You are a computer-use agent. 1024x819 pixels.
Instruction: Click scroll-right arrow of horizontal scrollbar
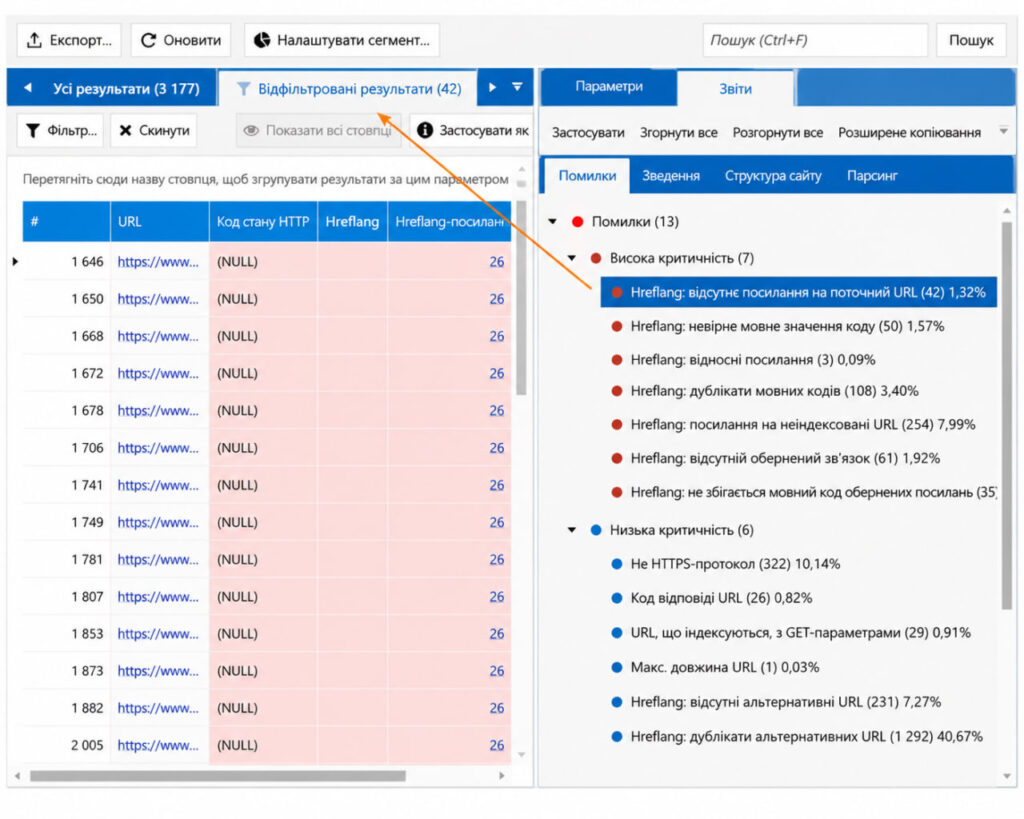point(502,776)
